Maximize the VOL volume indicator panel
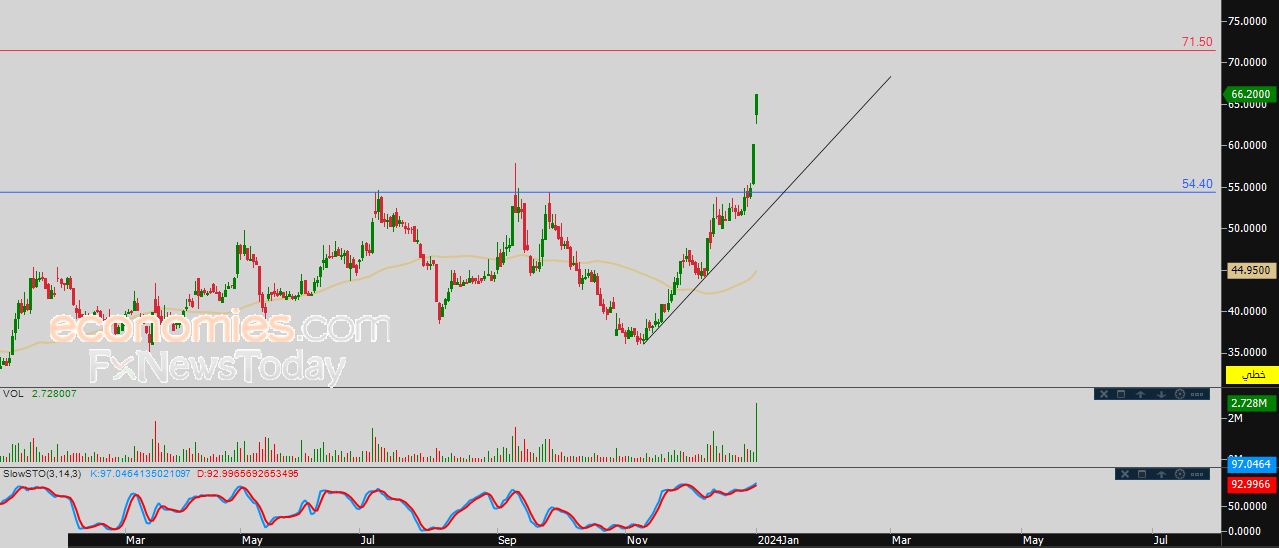The height and width of the screenshot is (548, 1279). 1121,394
